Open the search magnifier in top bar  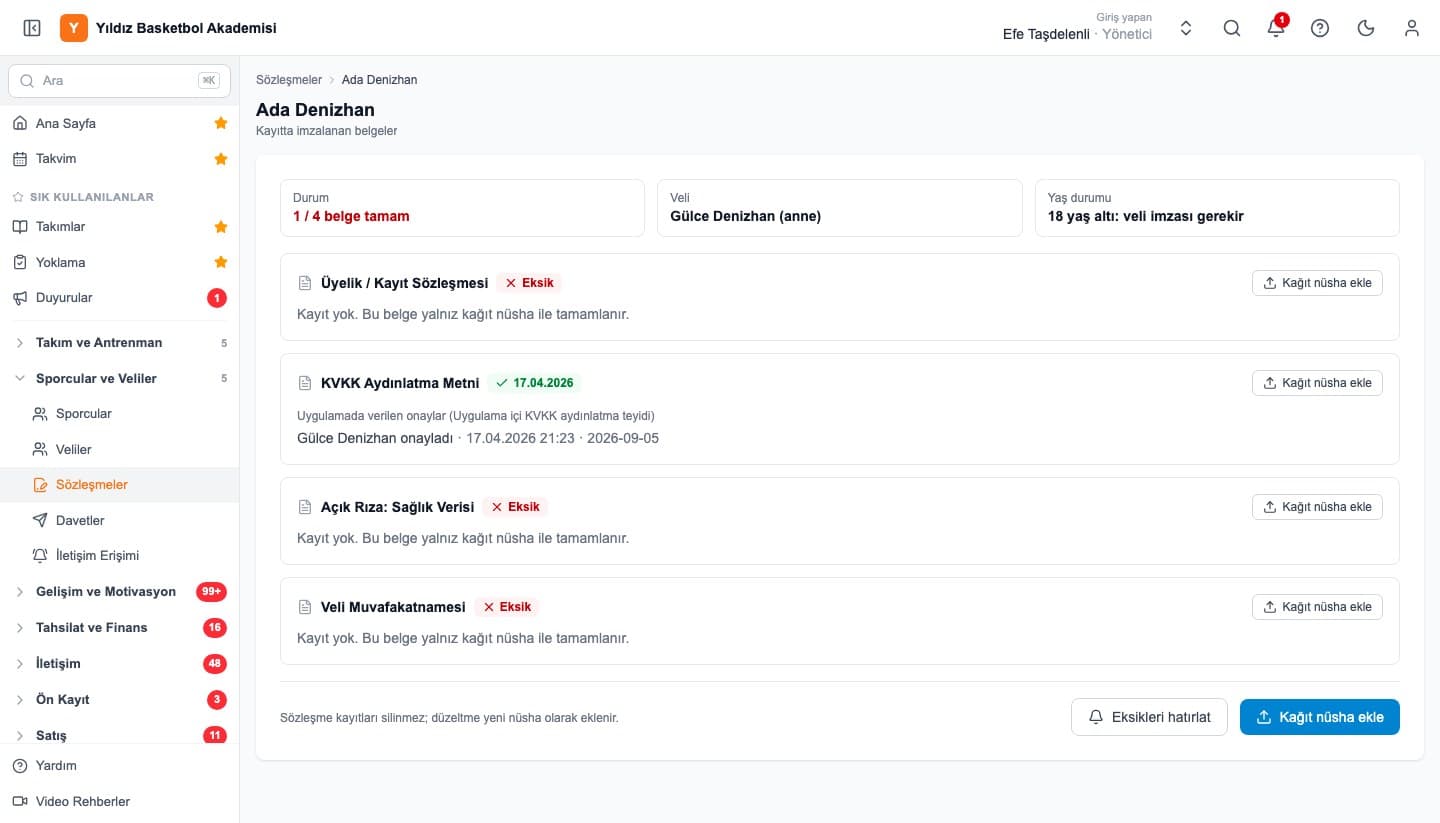(1232, 28)
